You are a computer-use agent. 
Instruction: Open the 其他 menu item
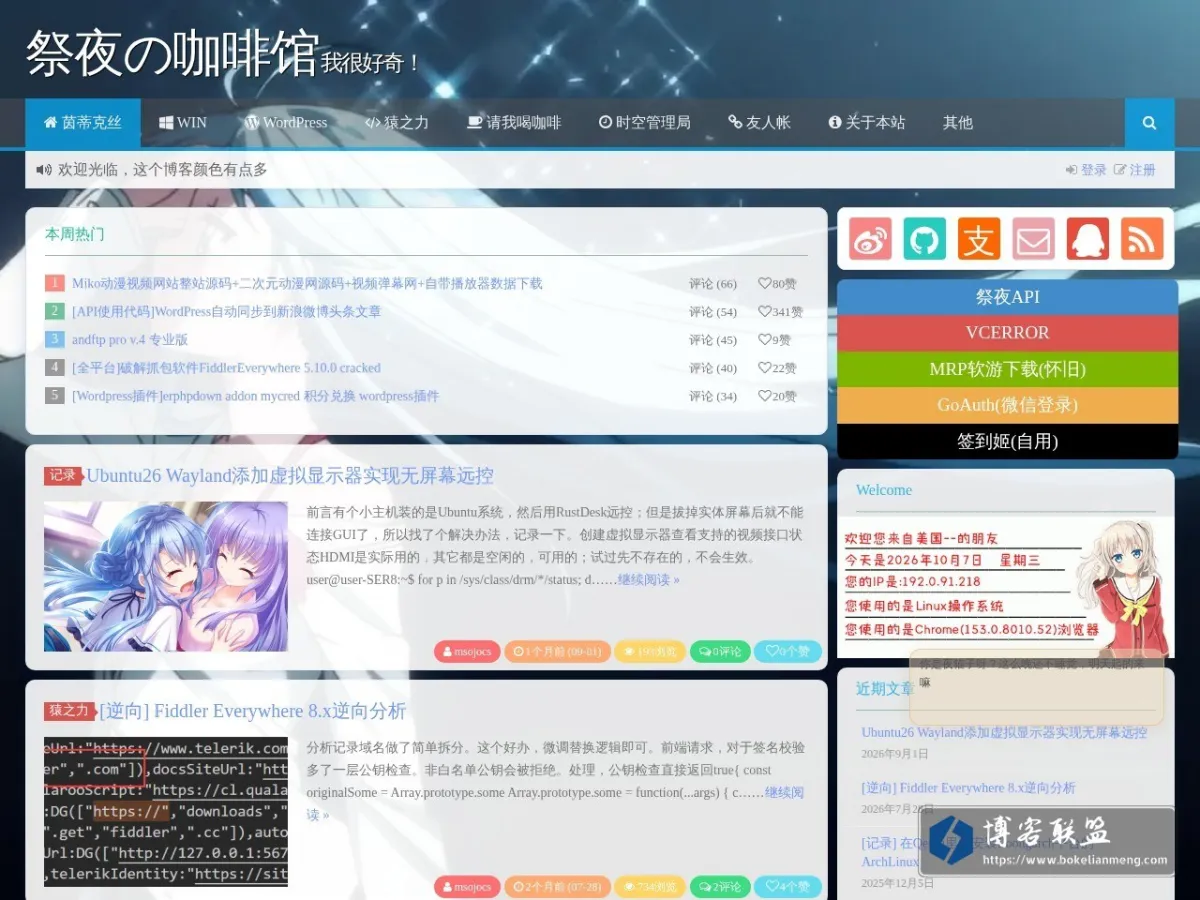958,123
